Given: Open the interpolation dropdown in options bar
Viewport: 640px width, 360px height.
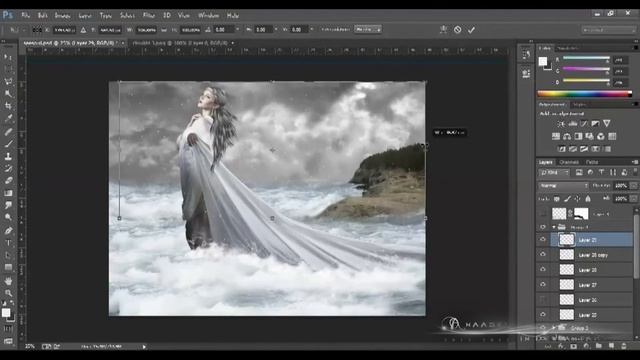Looking at the screenshot, I should 368,29.
